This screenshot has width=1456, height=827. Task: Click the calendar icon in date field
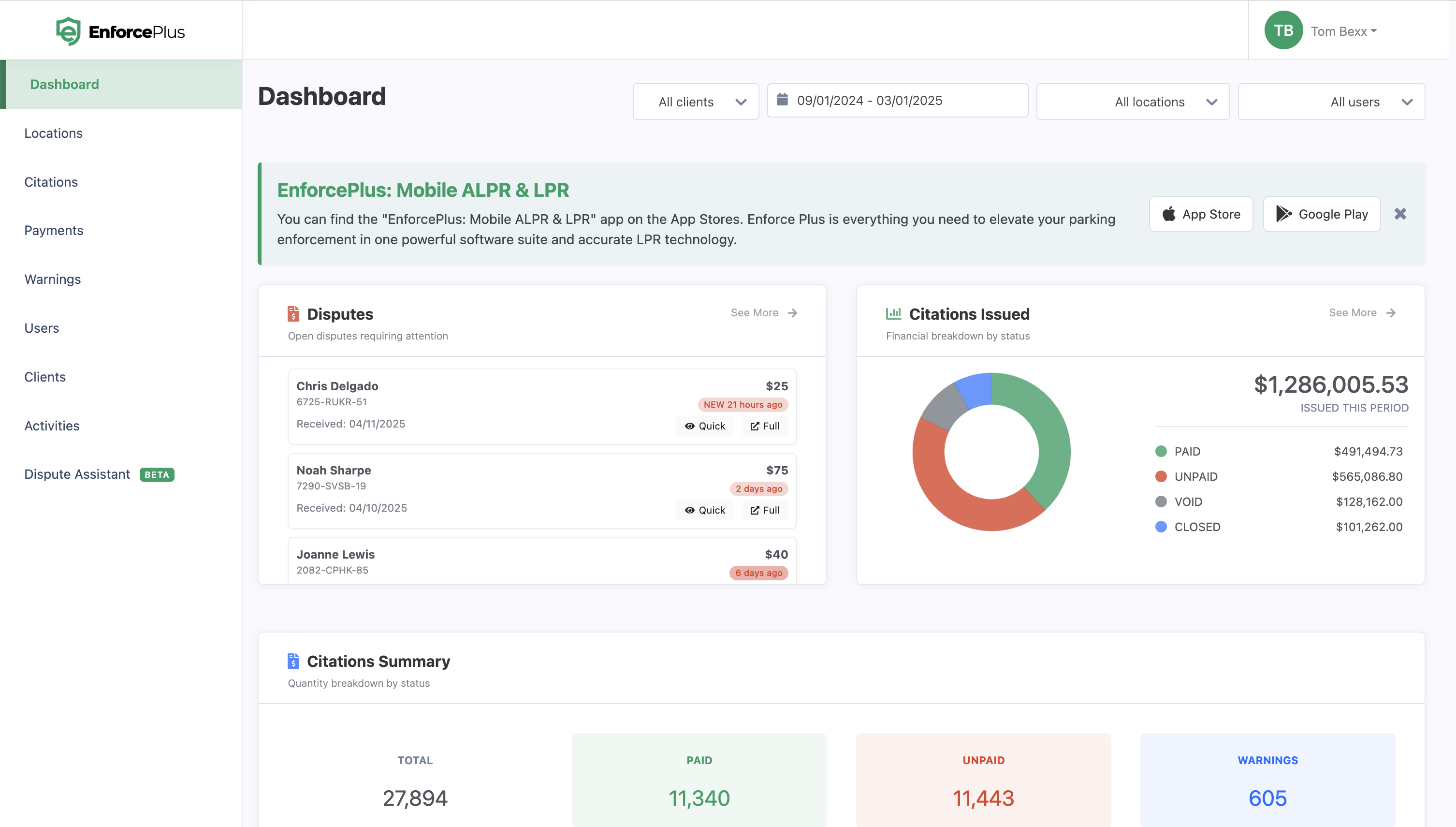pyautogui.click(x=782, y=100)
